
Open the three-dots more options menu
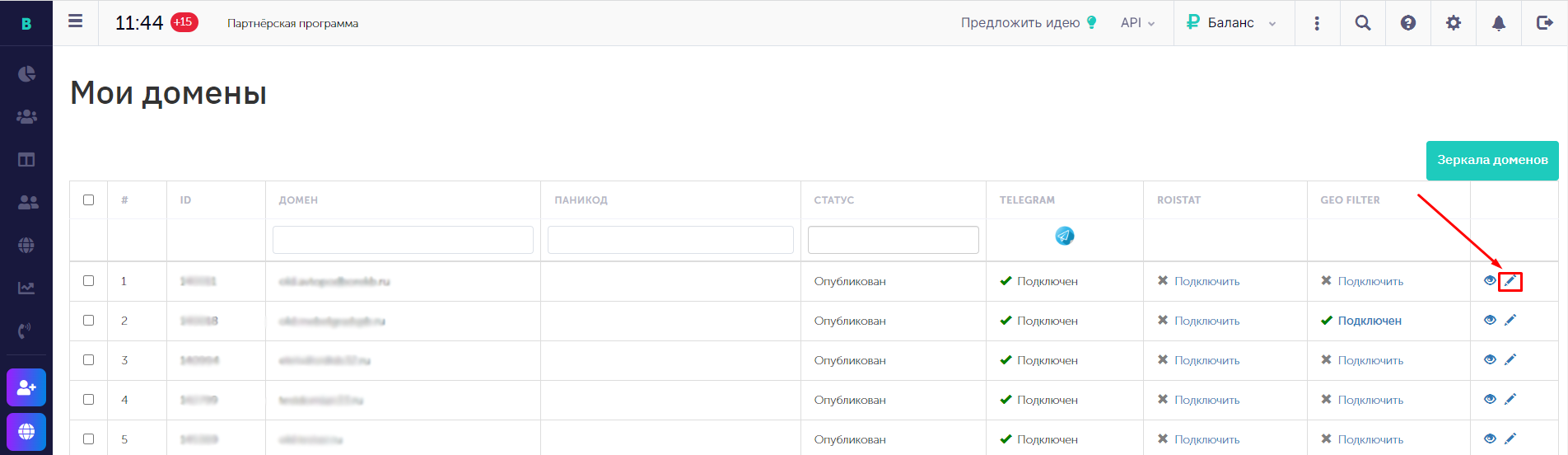(x=1317, y=23)
